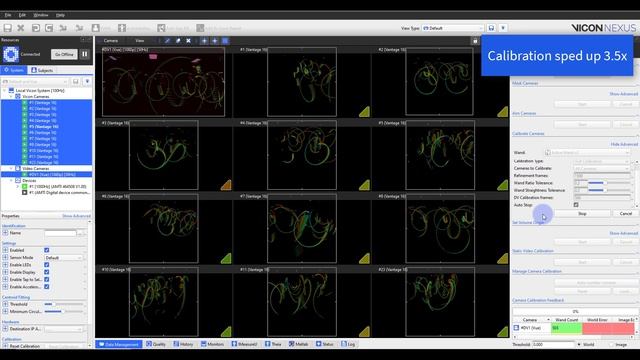Click the #DV1 camera icon in feedback table
The width and height of the screenshot is (640, 360).
coord(516,328)
